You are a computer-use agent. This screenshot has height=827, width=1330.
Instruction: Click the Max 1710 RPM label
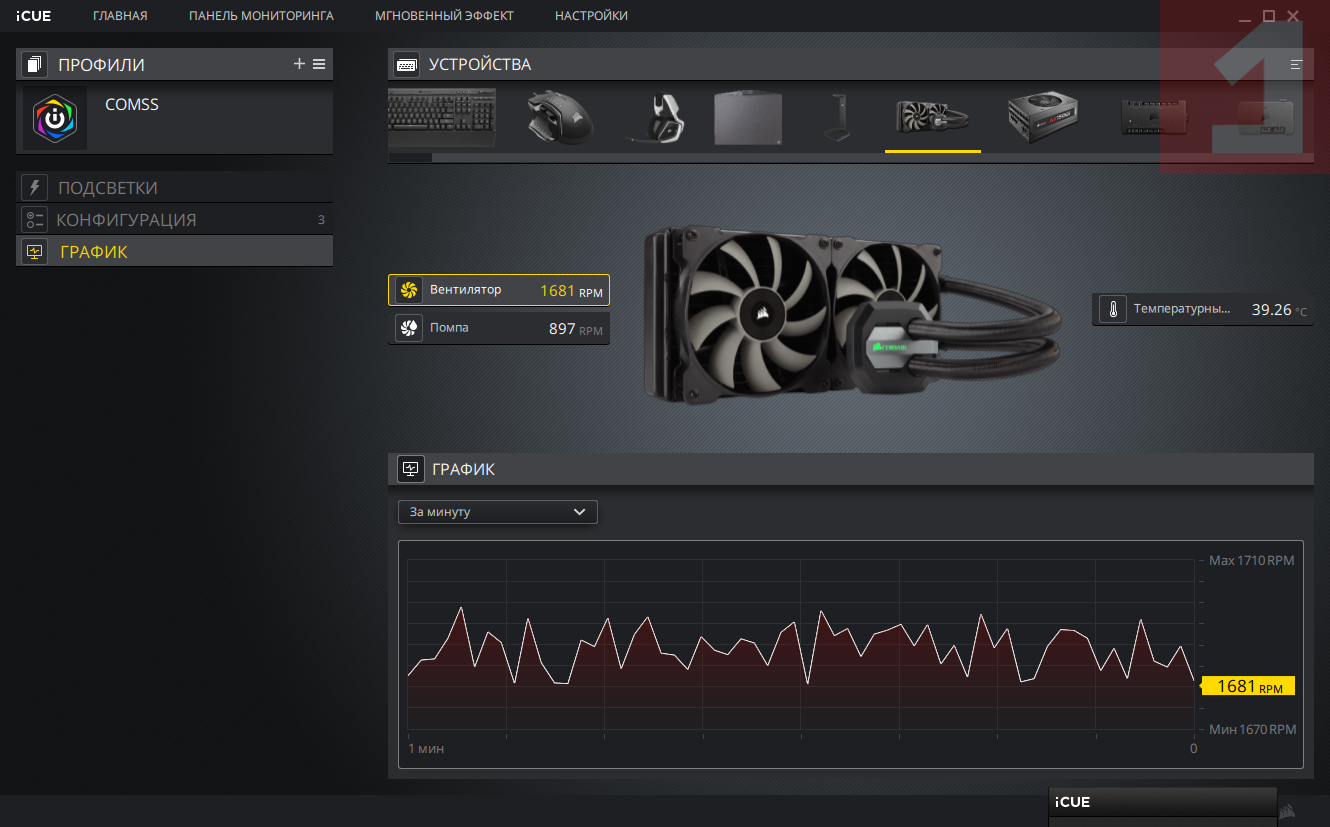pyautogui.click(x=1252, y=560)
